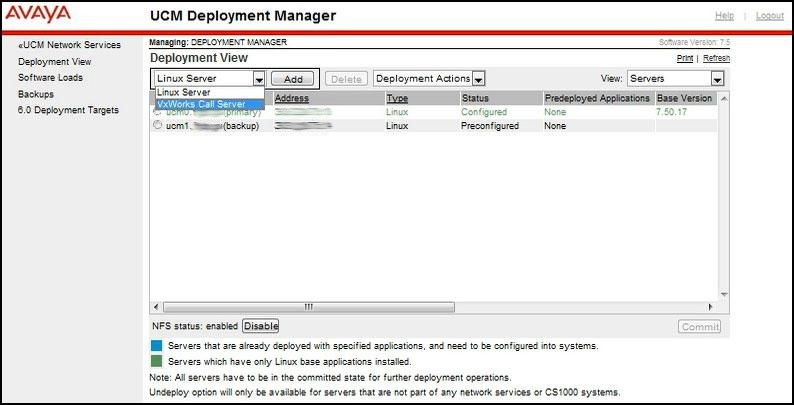794x405 pixels.
Task: Click base version 7.50.17 cell
Action: 671,112
